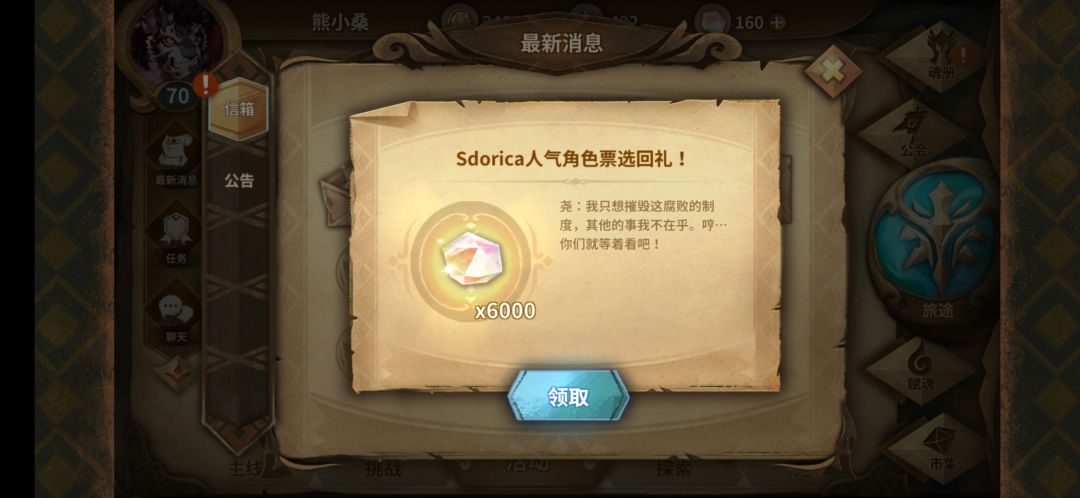This screenshot has width=1080, height=498.
Task: Start 旅途 journey via the blue orb
Action: pyautogui.click(x=937, y=242)
